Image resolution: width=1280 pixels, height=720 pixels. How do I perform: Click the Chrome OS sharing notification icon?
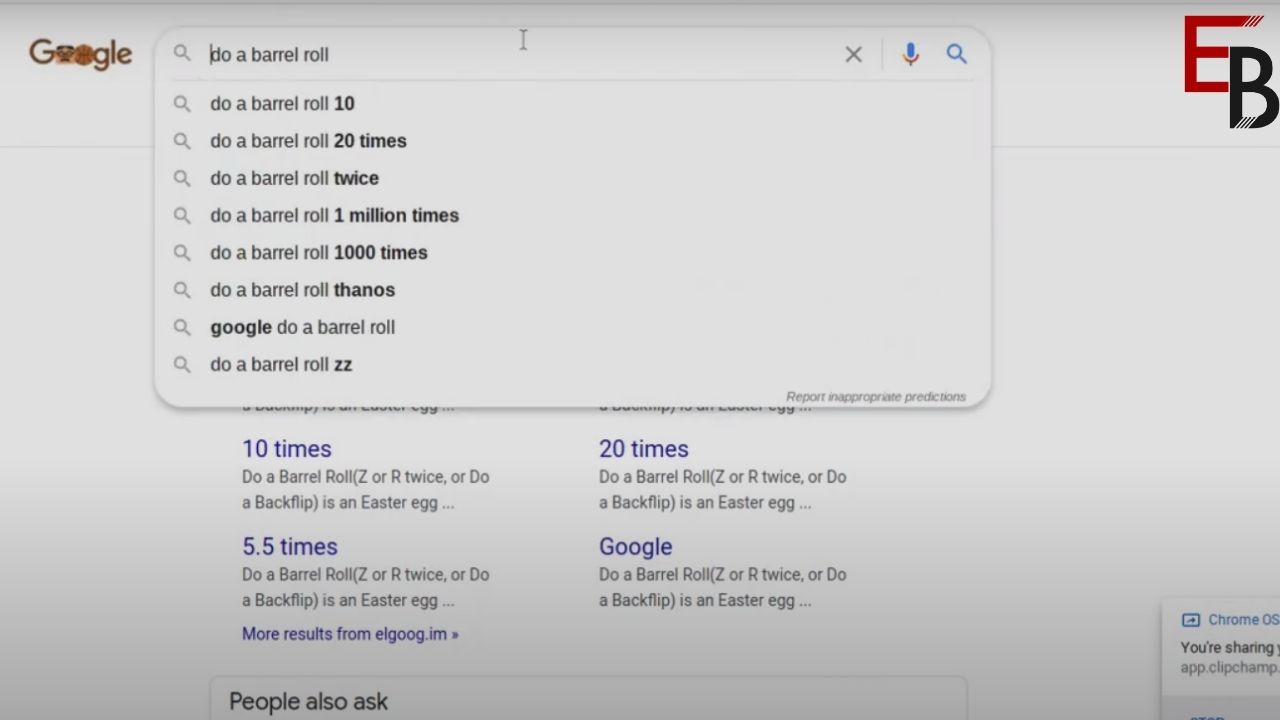coord(1190,620)
